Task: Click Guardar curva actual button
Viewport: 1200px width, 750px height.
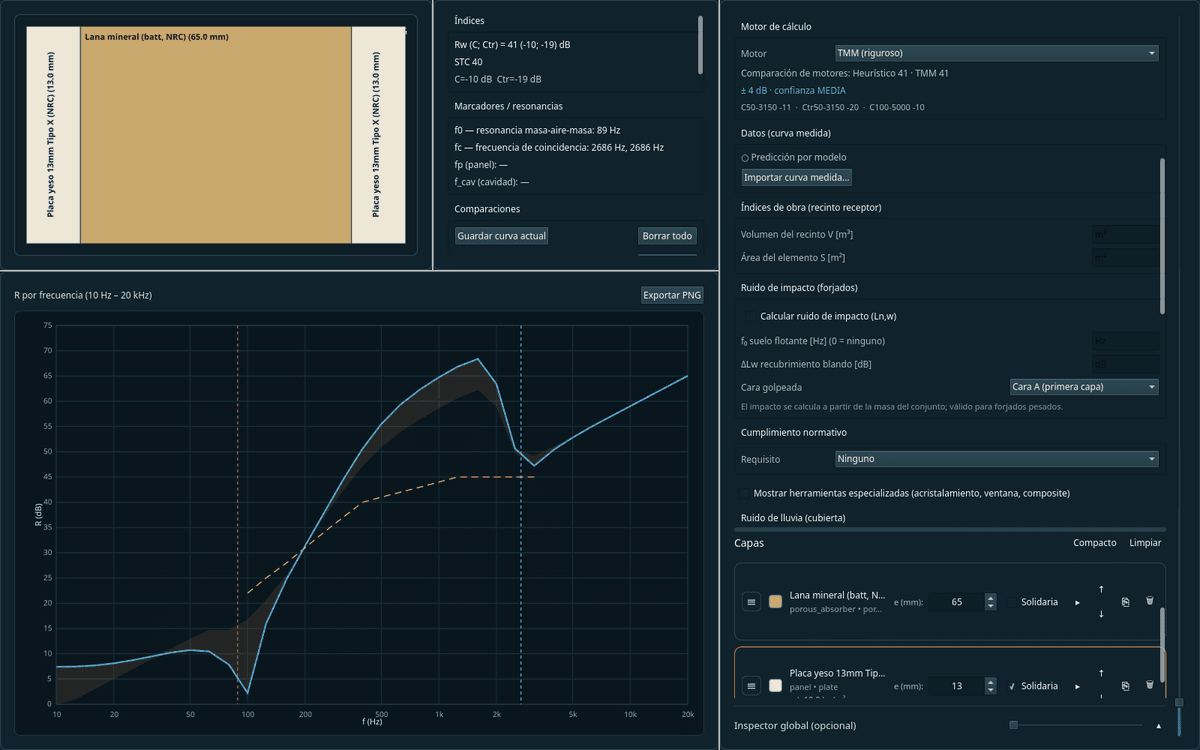Action: point(501,236)
